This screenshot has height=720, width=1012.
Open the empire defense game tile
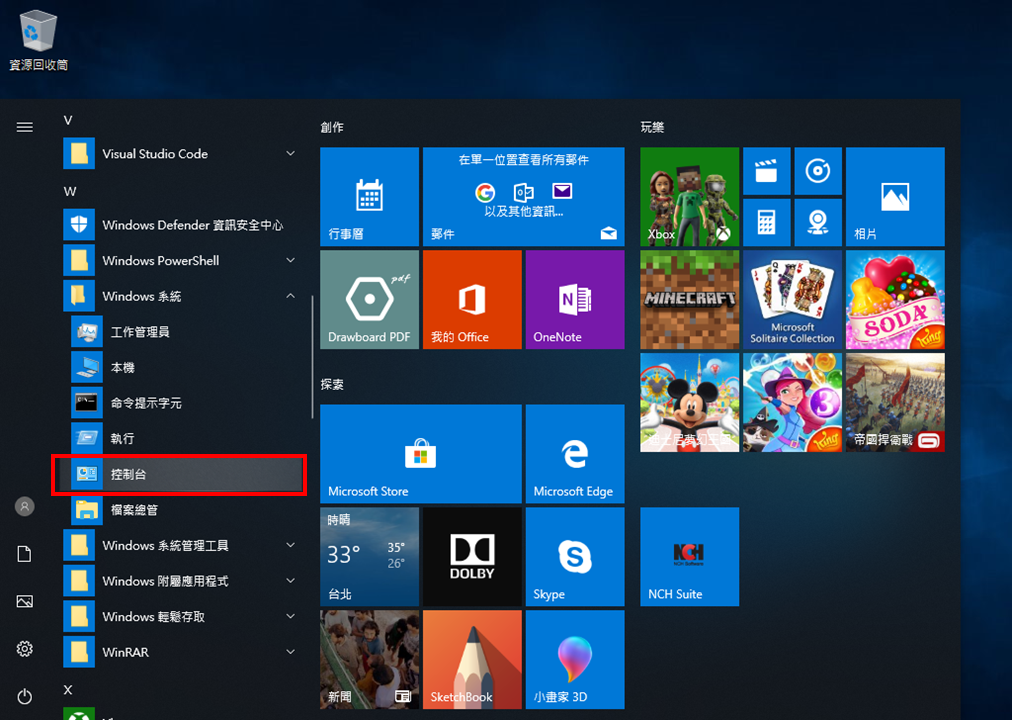pos(895,402)
